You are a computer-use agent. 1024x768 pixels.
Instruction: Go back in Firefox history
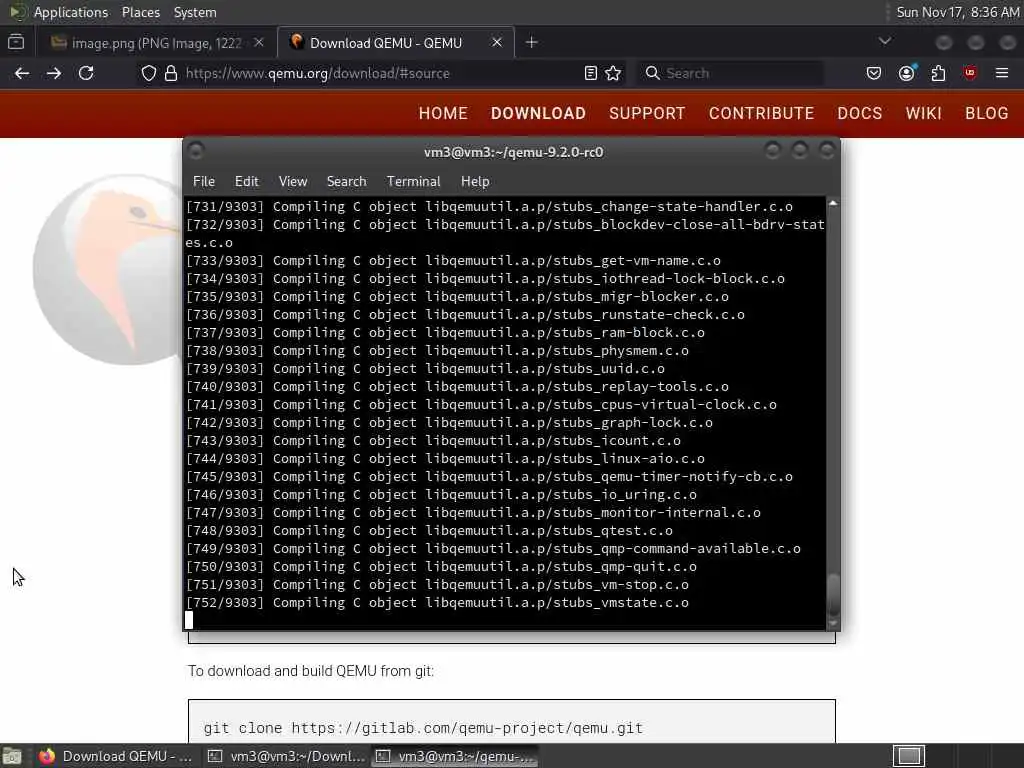coord(22,73)
